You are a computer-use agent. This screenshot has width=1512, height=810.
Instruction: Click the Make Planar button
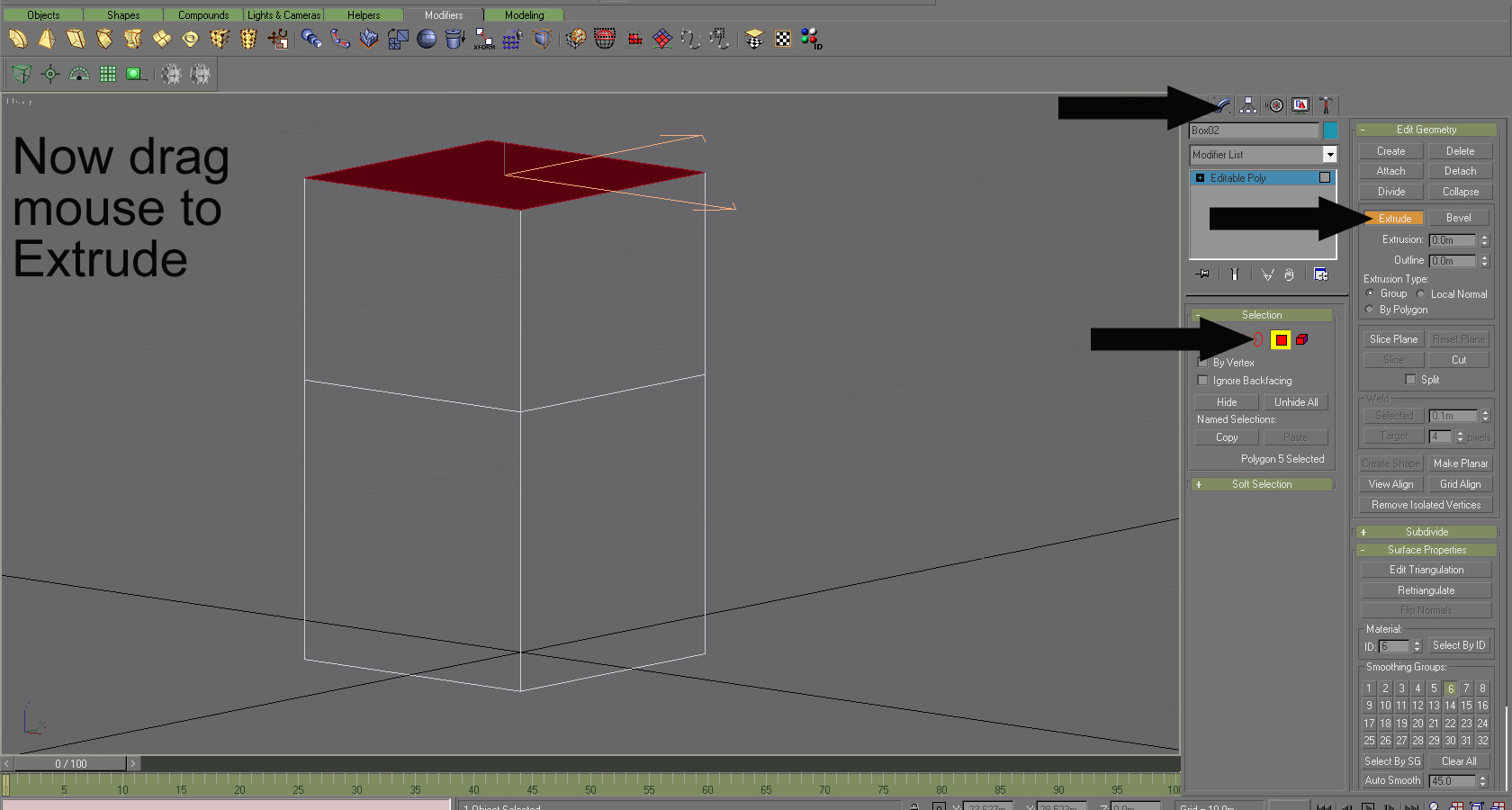click(x=1460, y=463)
